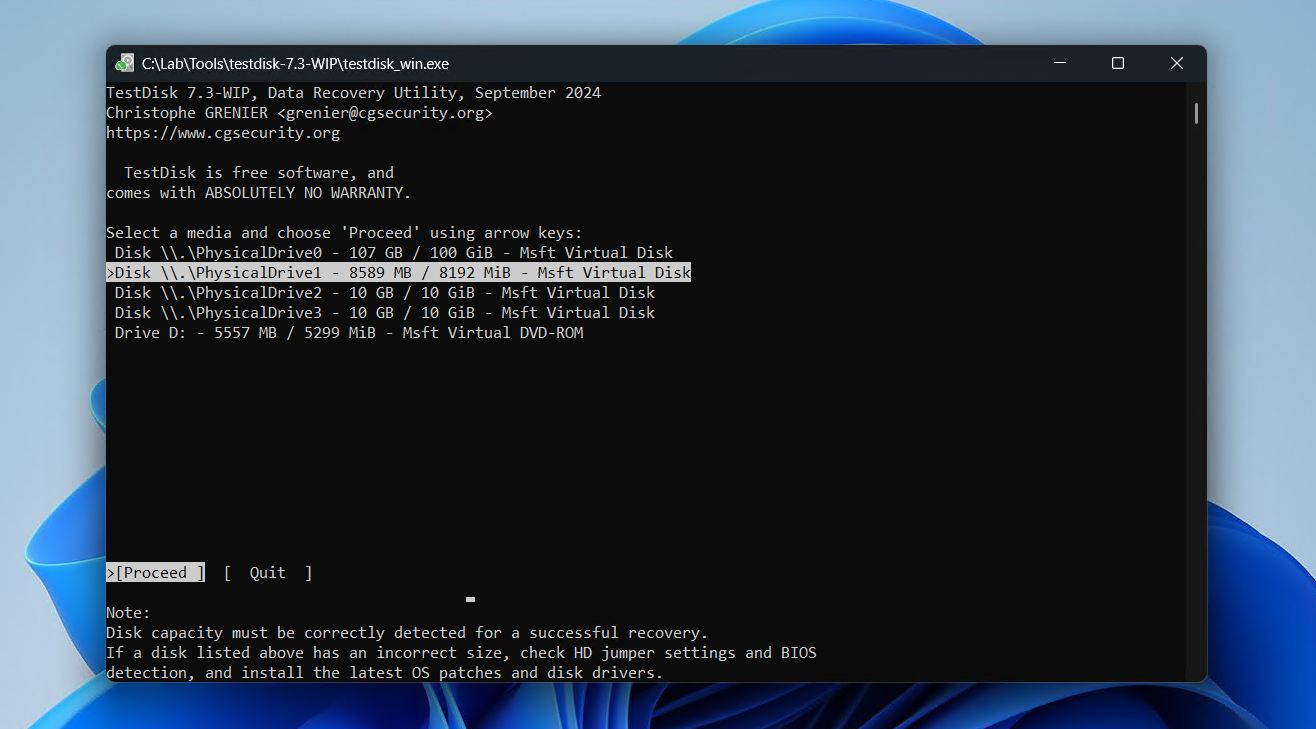The height and width of the screenshot is (729, 1316).
Task: Choose the PhysicalDrive3 disk entry
Action: 383,312
